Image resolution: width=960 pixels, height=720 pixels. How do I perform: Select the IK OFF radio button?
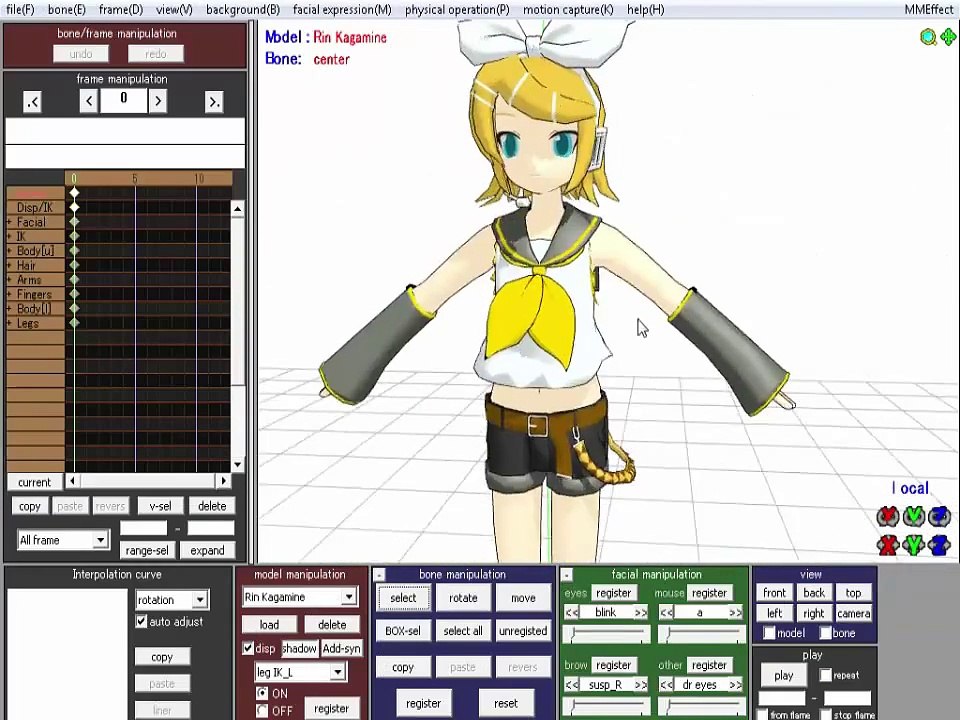262,710
